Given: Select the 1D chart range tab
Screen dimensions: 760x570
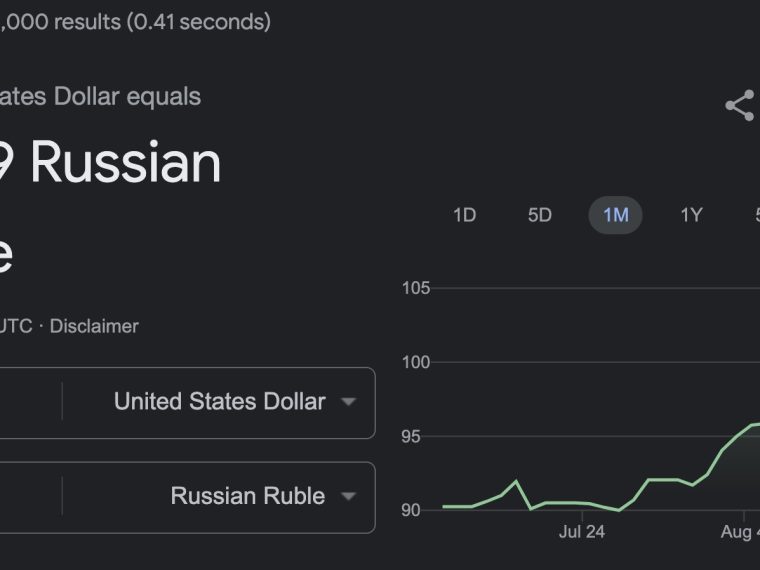Looking at the screenshot, I should coord(464,215).
